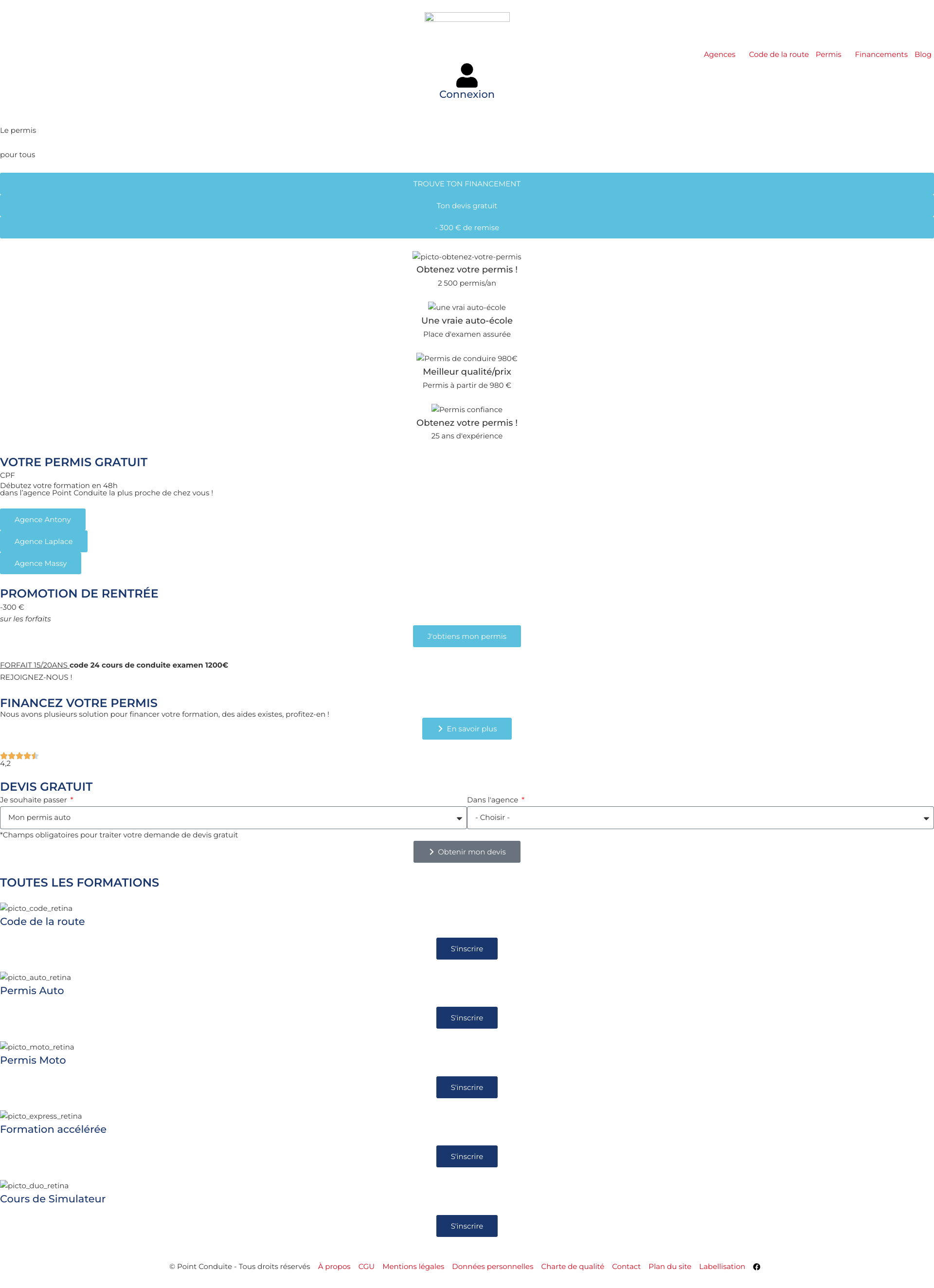Click the Connexion link text
This screenshot has height=1288, width=934.
pos(467,94)
